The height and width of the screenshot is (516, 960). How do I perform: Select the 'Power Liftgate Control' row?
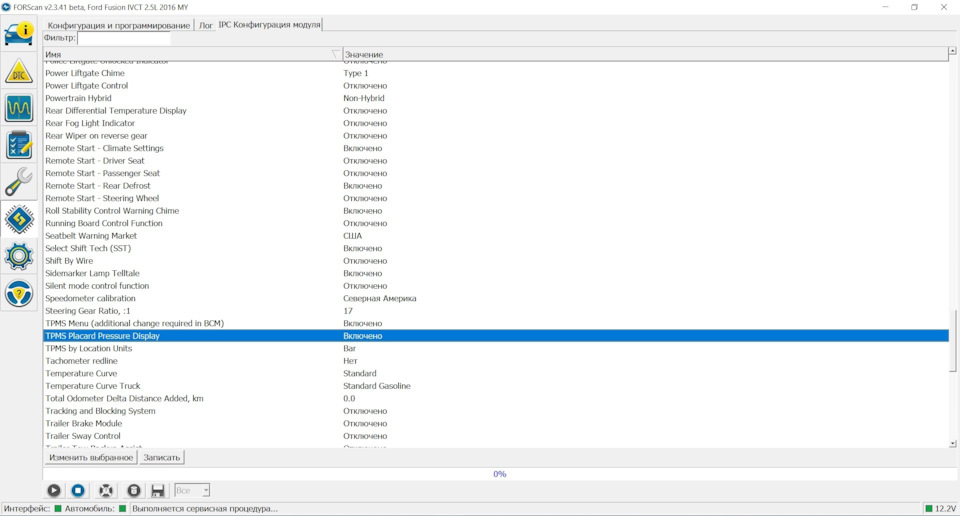click(496, 86)
